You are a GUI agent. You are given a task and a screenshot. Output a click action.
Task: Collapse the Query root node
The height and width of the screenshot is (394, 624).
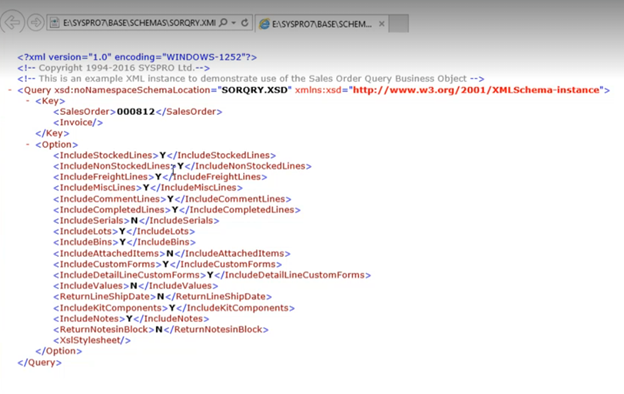coord(10,90)
